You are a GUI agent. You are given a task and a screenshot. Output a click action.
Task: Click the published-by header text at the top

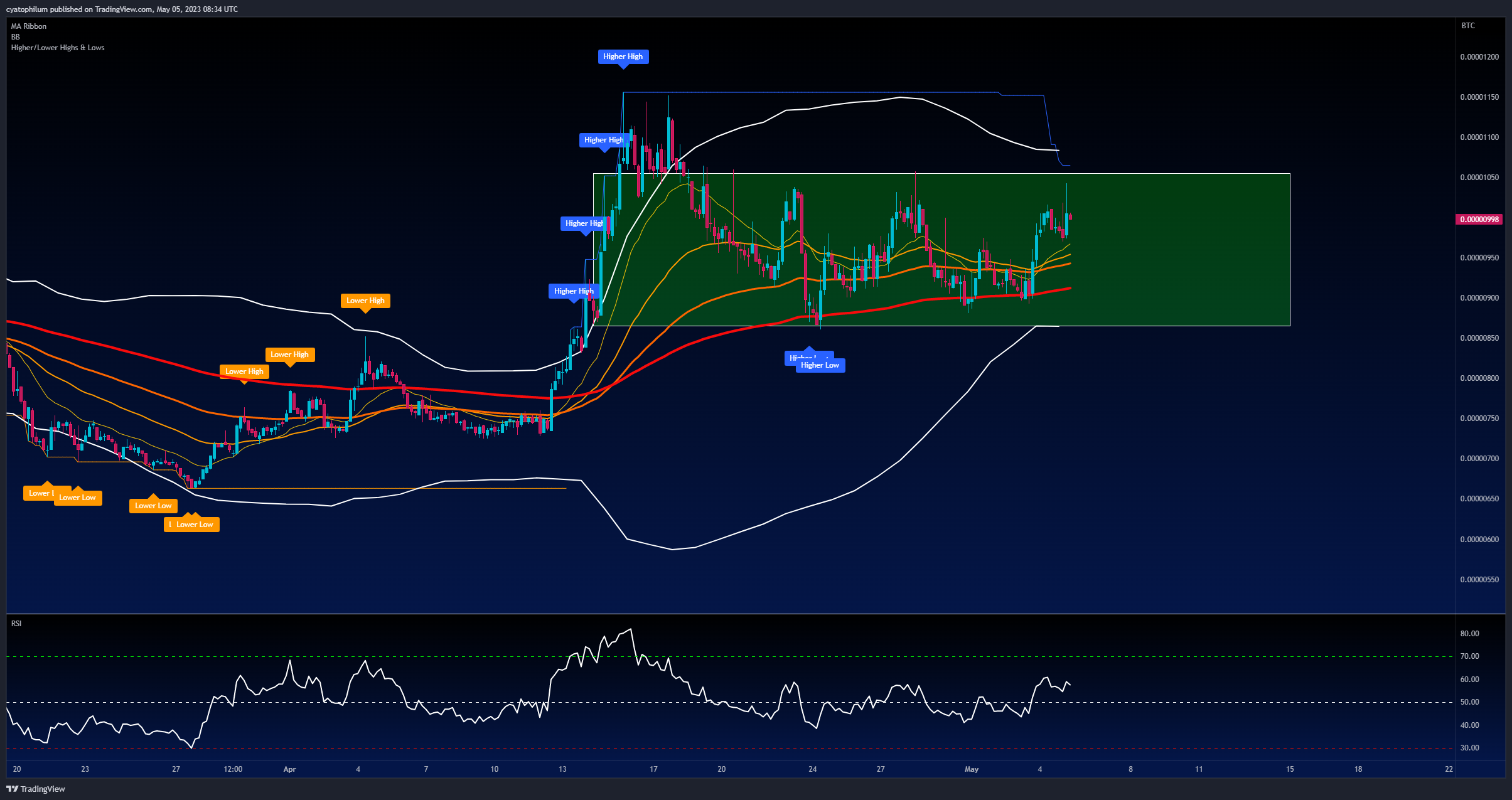122,9
